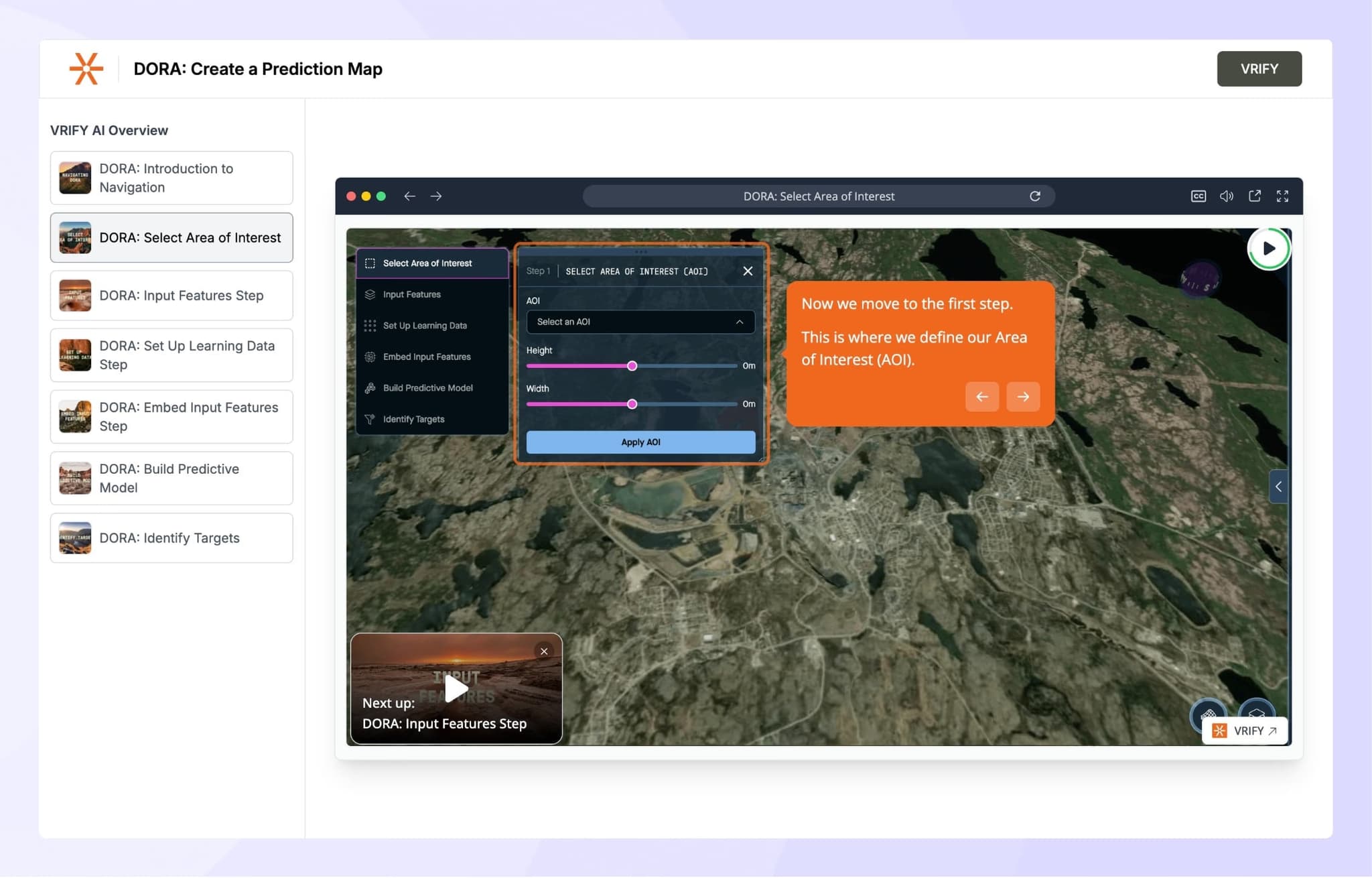Select the Input Features step icon
Image resolution: width=1372 pixels, height=878 pixels.
click(371, 294)
